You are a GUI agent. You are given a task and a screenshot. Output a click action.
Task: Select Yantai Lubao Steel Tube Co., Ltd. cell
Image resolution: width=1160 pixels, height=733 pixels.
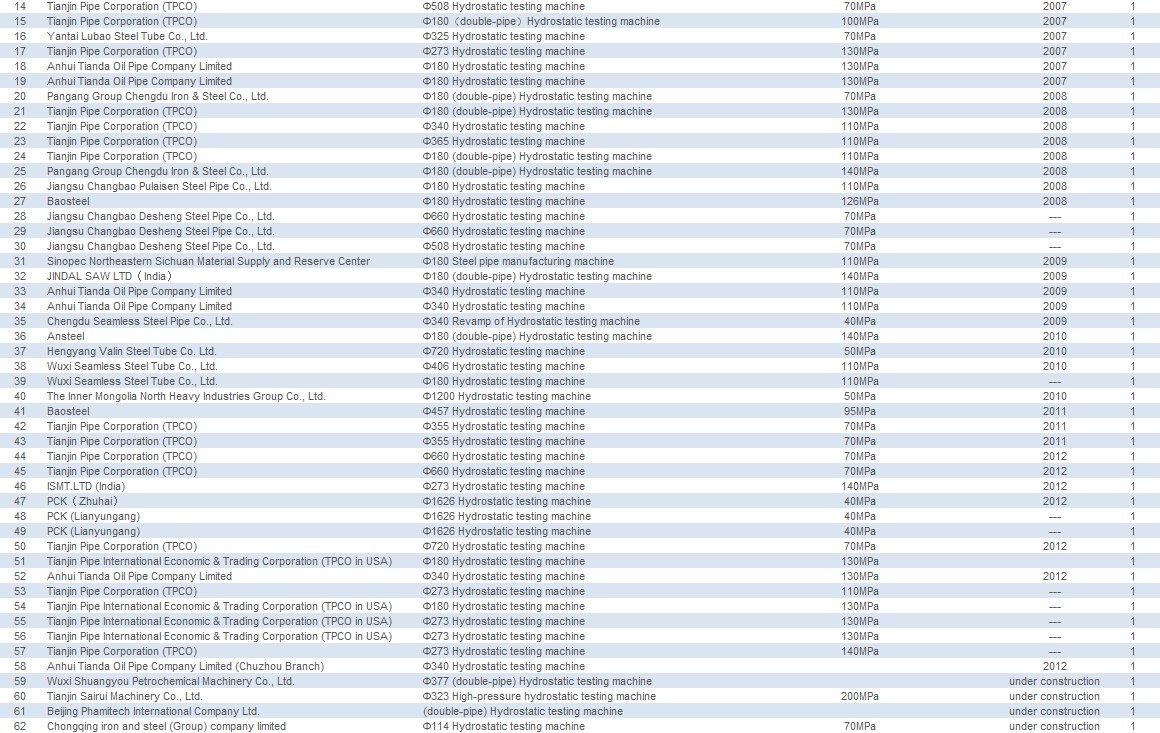(127, 36)
